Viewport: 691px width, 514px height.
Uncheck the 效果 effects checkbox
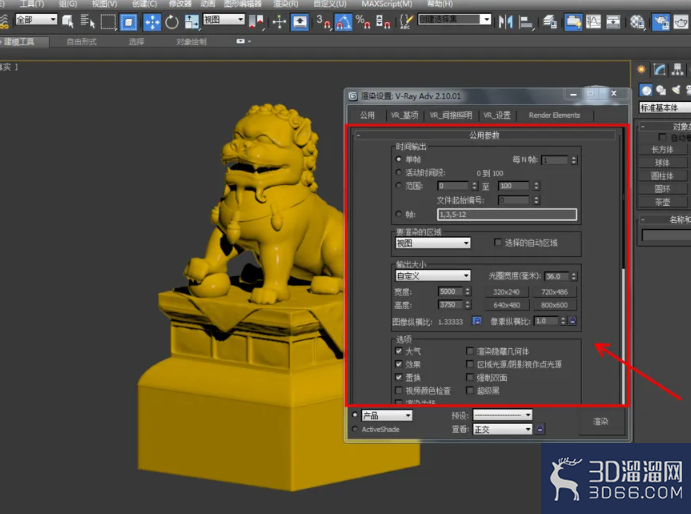tap(399, 364)
